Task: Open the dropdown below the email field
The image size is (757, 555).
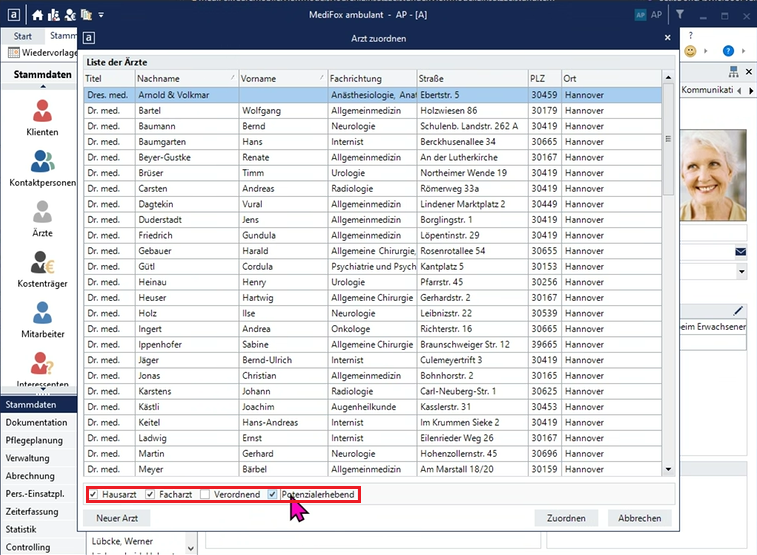Action: (x=741, y=271)
